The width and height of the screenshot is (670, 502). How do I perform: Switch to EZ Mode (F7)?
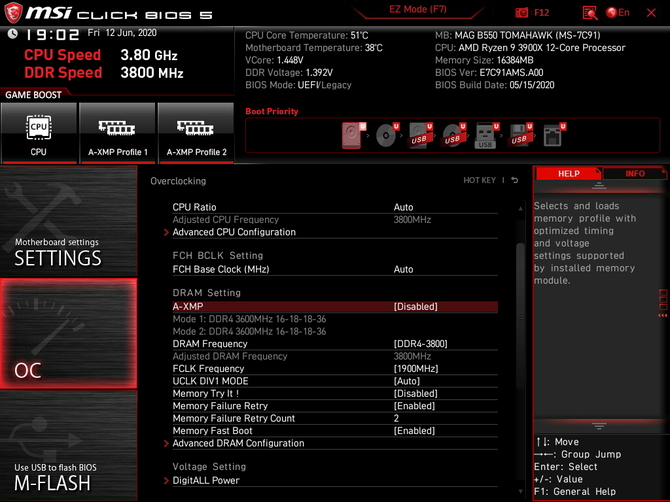pyautogui.click(x=417, y=9)
